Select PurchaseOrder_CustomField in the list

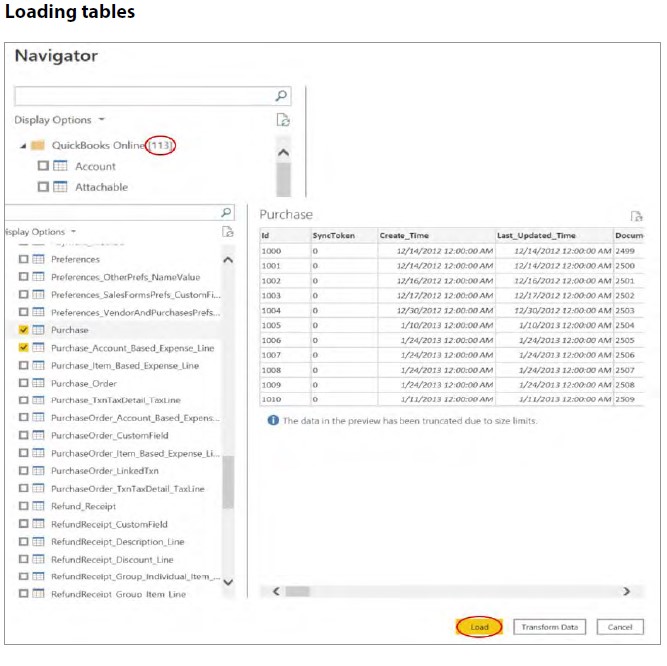click(109, 436)
